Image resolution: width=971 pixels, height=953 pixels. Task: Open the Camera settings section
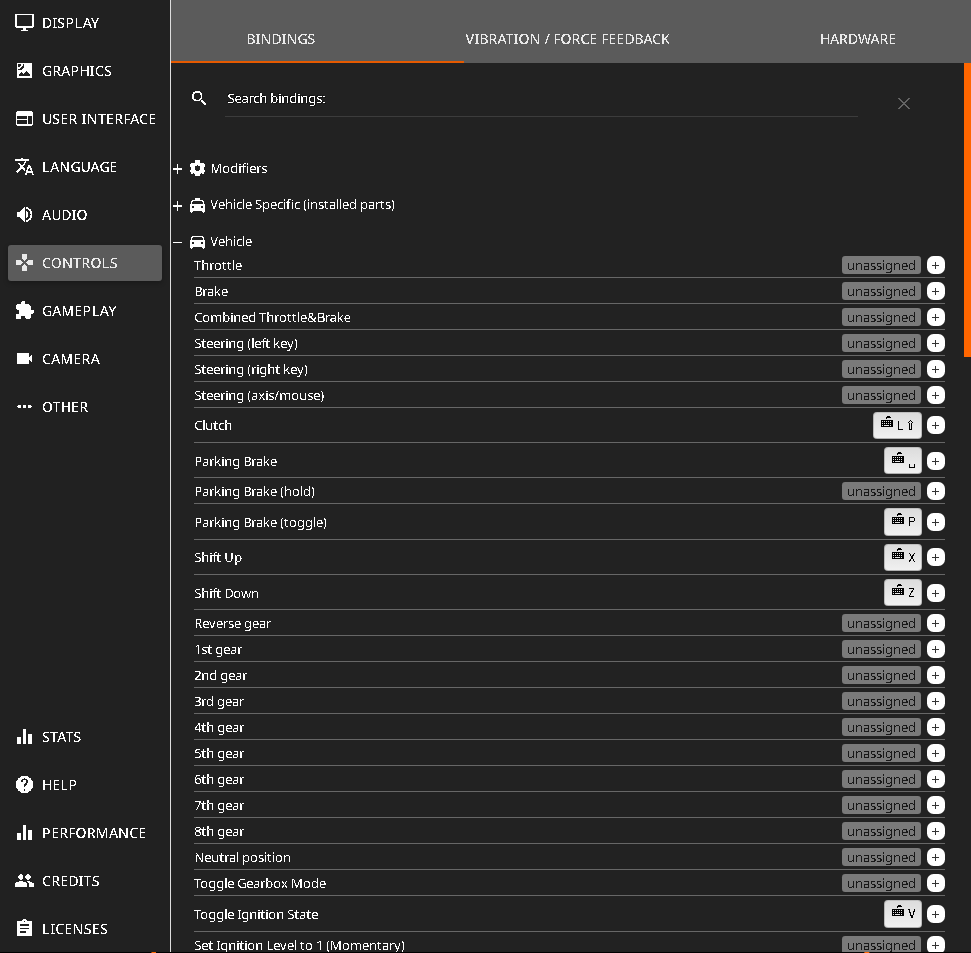pyautogui.click(x=70, y=359)
